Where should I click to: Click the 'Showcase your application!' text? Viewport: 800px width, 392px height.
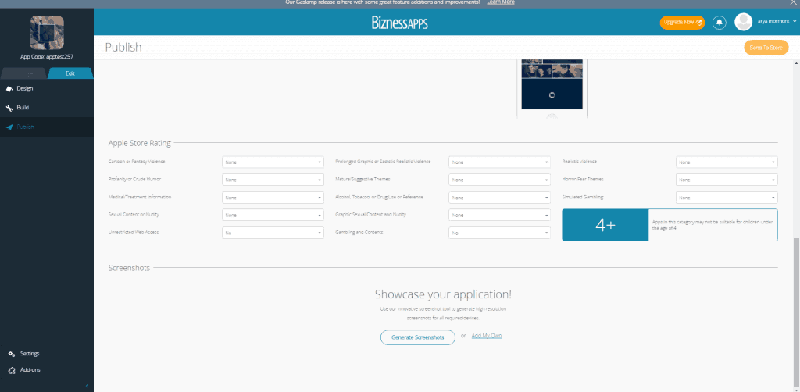(443, 295)
